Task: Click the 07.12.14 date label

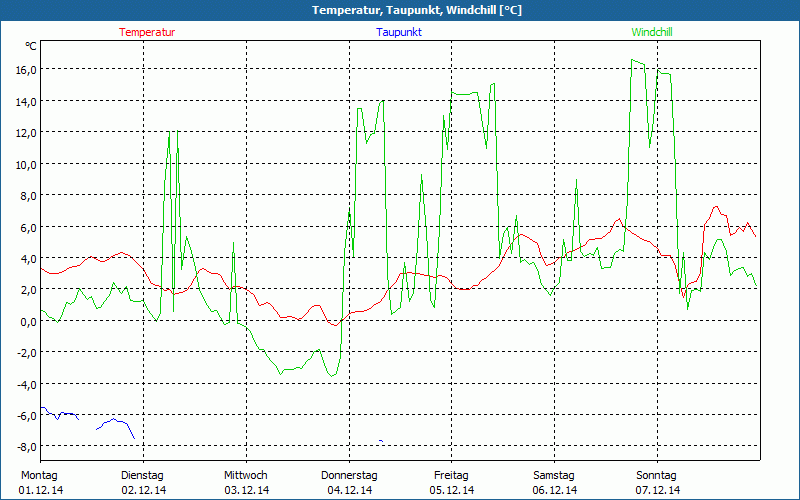Action: 657,490
